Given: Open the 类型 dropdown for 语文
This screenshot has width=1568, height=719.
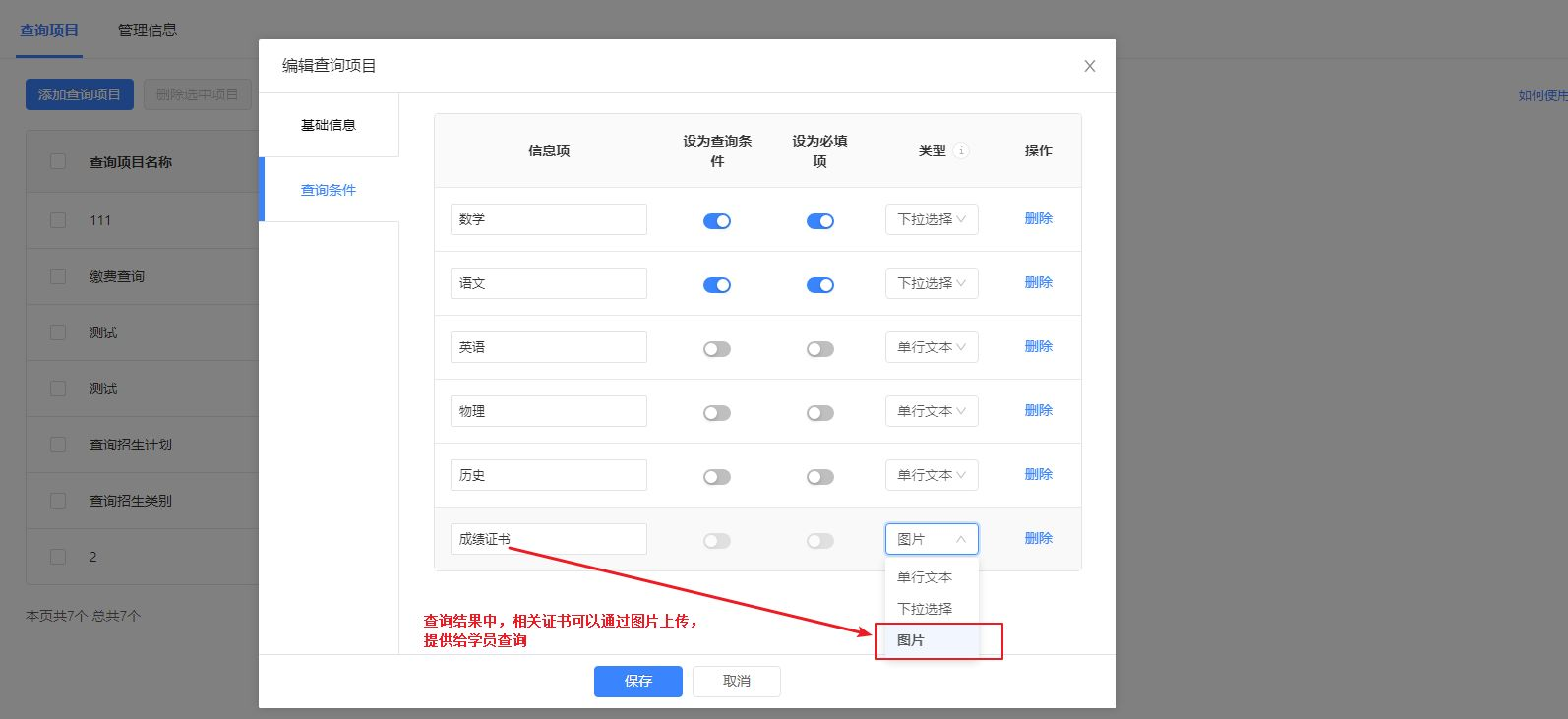Looking at the screenshot, I should 932,283.
